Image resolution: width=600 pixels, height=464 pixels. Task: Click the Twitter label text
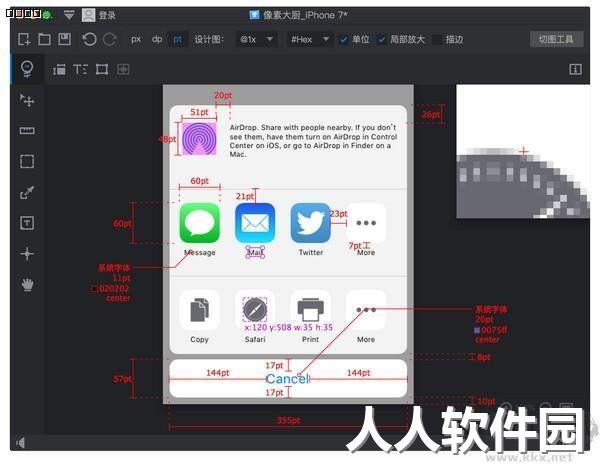[311, 252]
